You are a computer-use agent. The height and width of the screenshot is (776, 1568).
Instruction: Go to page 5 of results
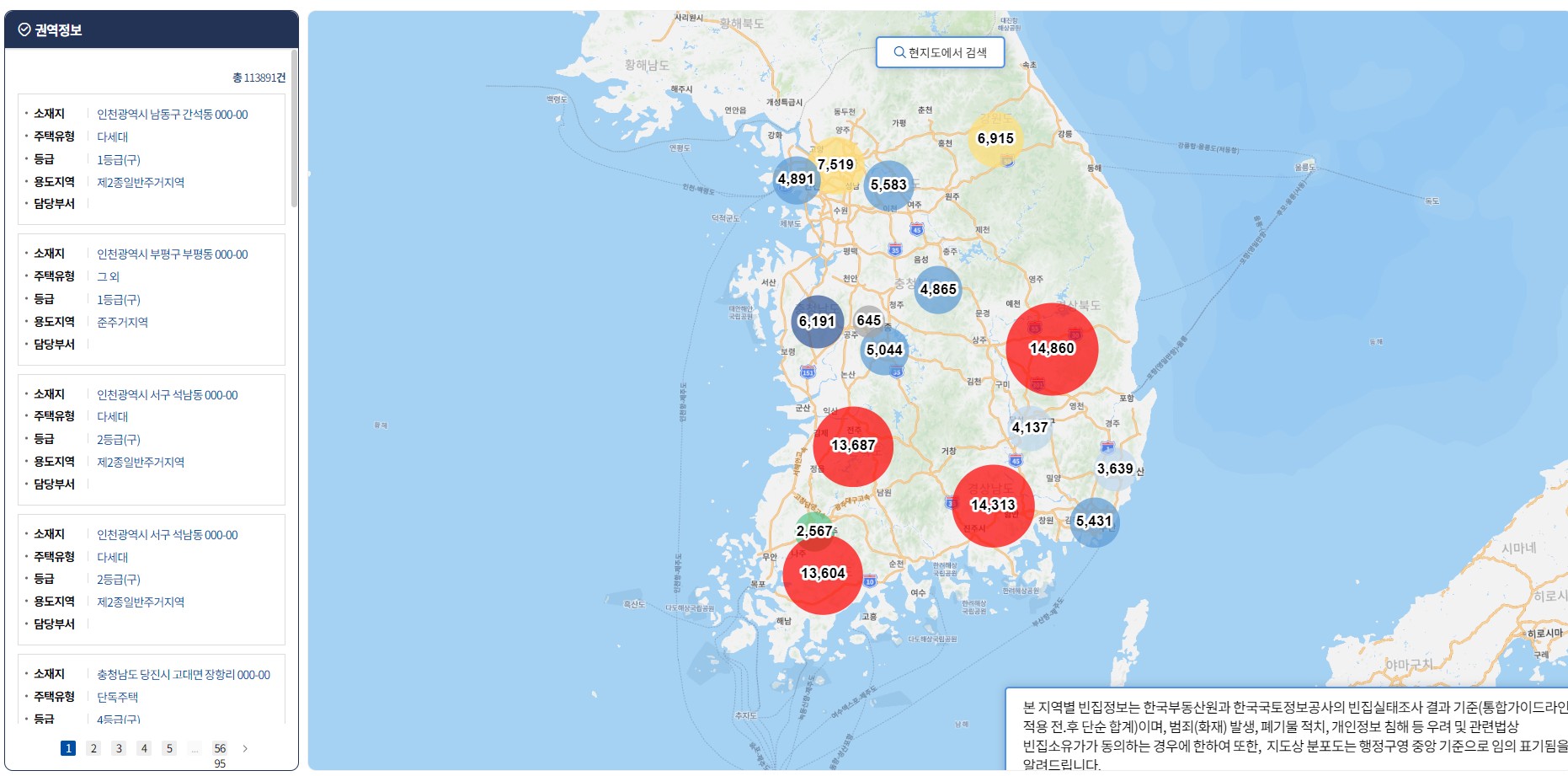pyautogui.click(x=169, y=748)
